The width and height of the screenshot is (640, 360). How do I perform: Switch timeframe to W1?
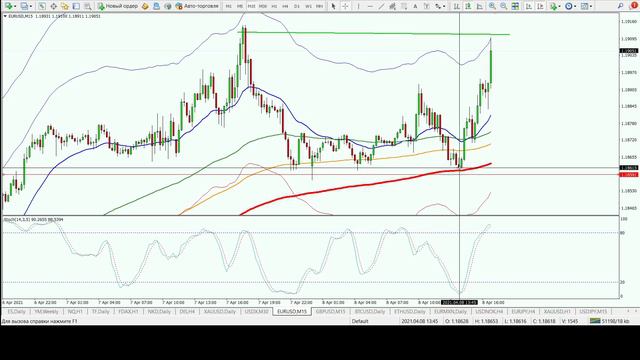pyautogui.click(x=308, y=6)
